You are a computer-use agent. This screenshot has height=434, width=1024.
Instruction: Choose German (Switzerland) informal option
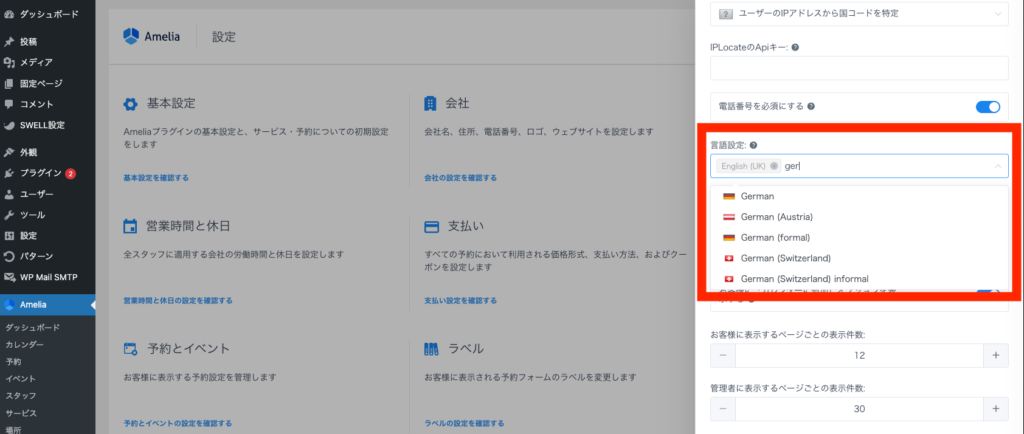click(x=804, y=278)
